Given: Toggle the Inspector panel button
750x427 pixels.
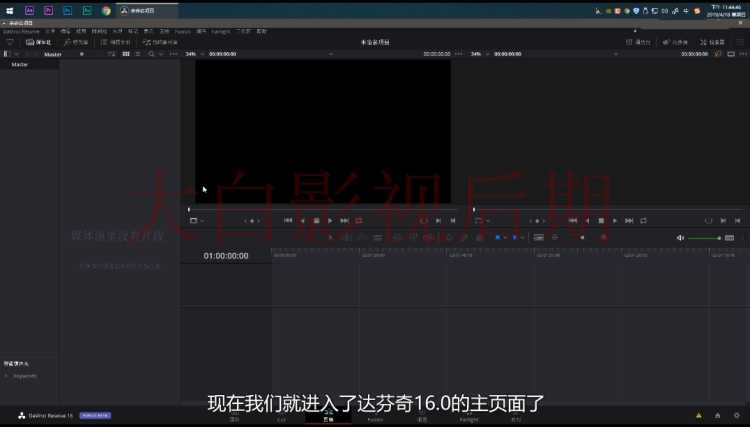Looking at the screenshot, I should pyautogui.click(x=712, y=43).
